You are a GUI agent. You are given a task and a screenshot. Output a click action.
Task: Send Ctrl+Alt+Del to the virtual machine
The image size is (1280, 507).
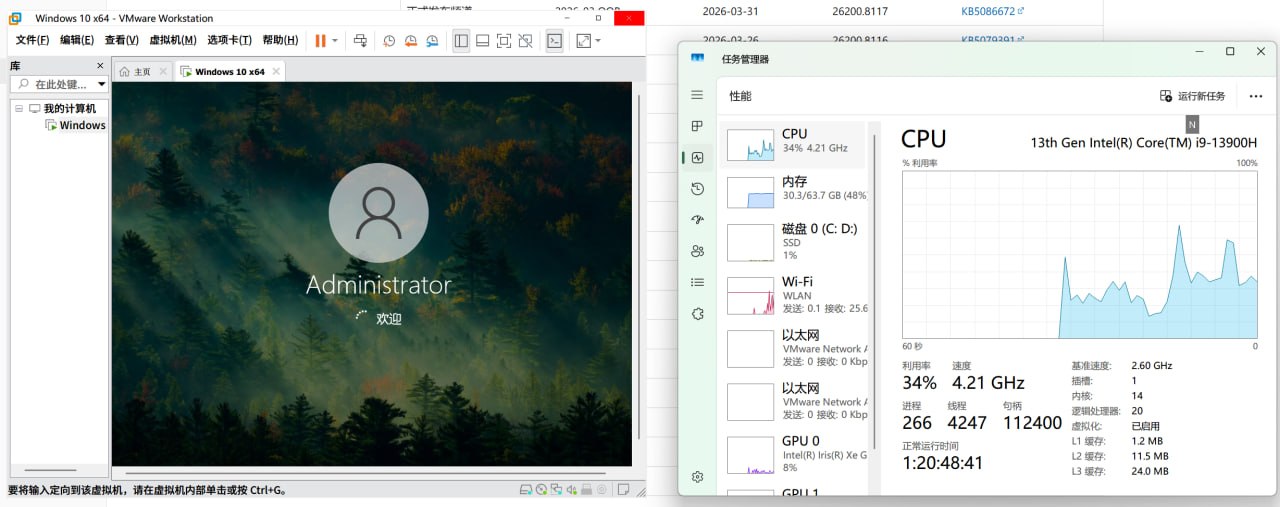point(360,41)
